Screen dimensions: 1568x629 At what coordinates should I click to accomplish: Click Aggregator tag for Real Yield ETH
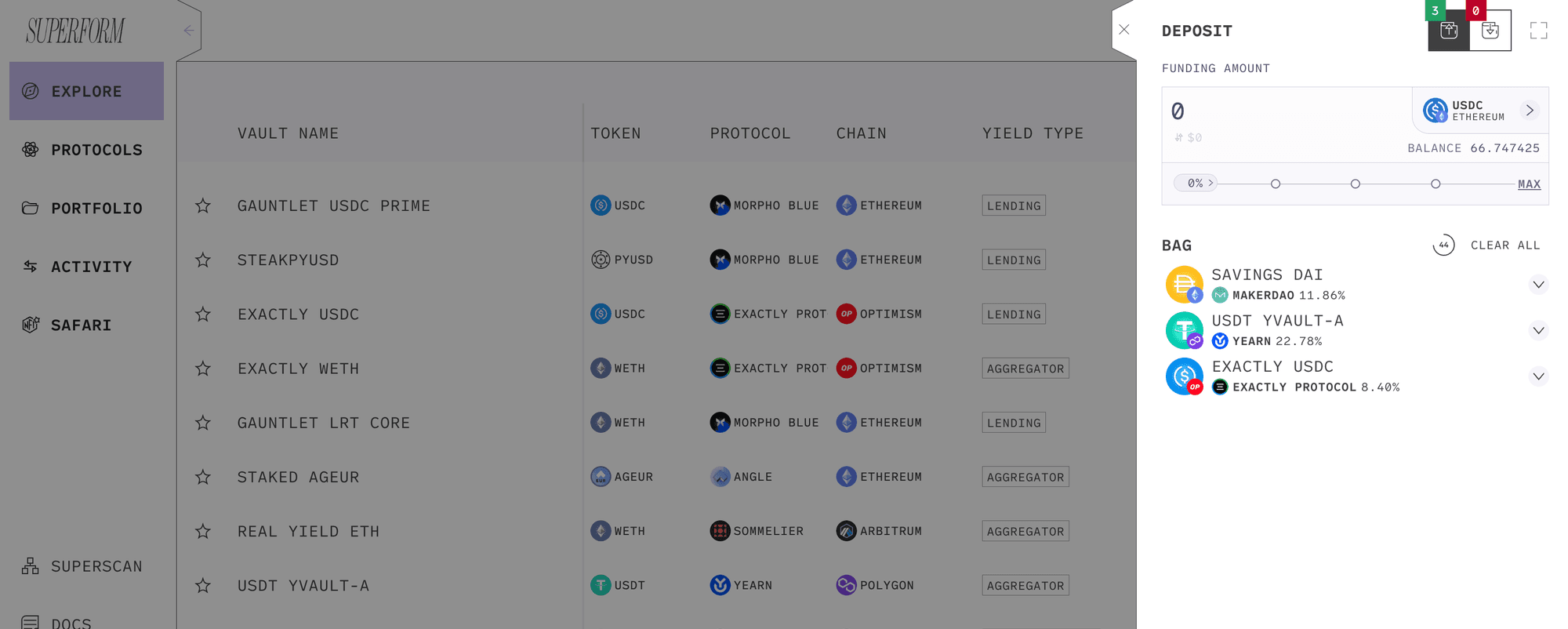tap(1025, 531)
